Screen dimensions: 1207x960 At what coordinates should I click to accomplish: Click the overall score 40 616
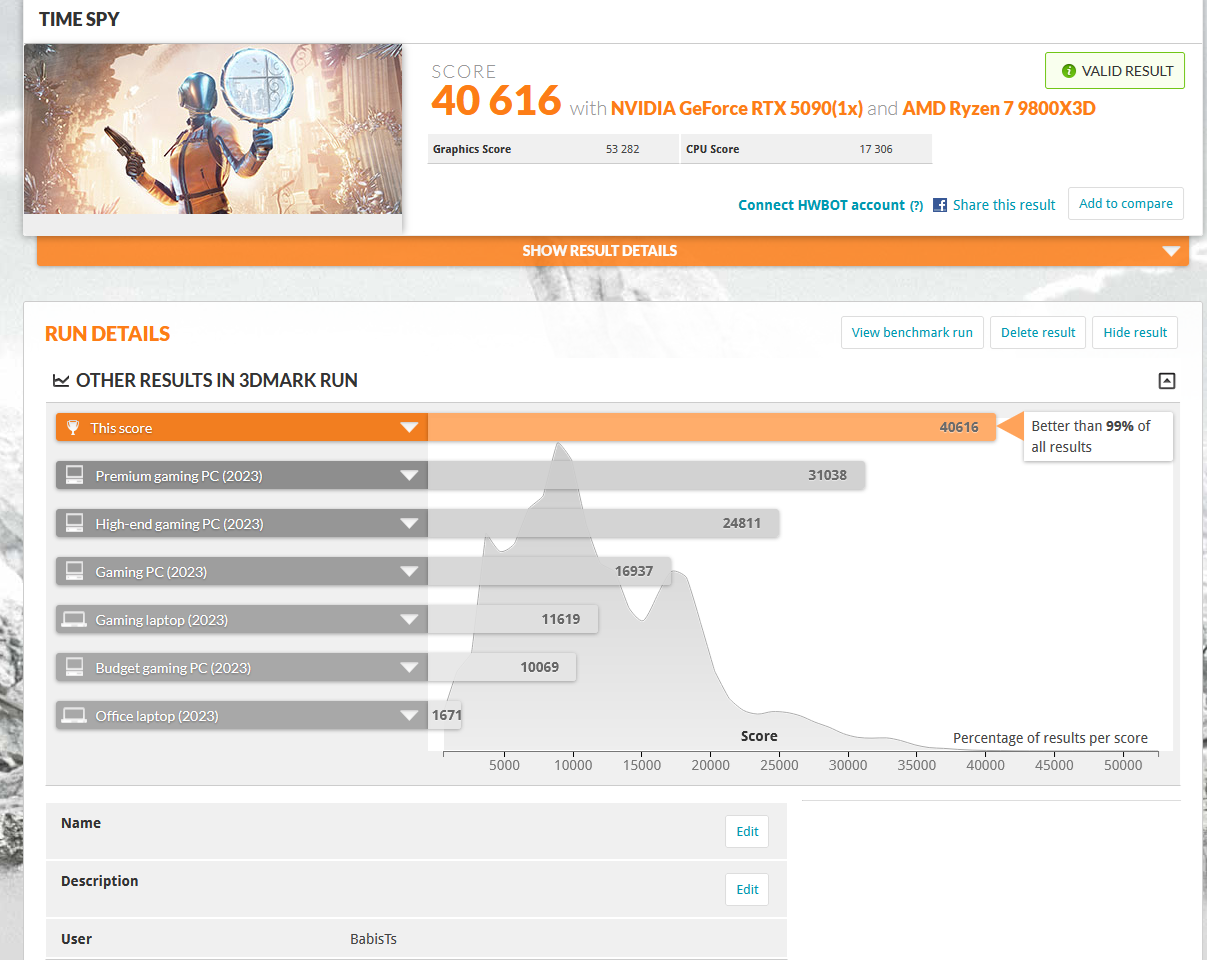(x=496, y=102)
